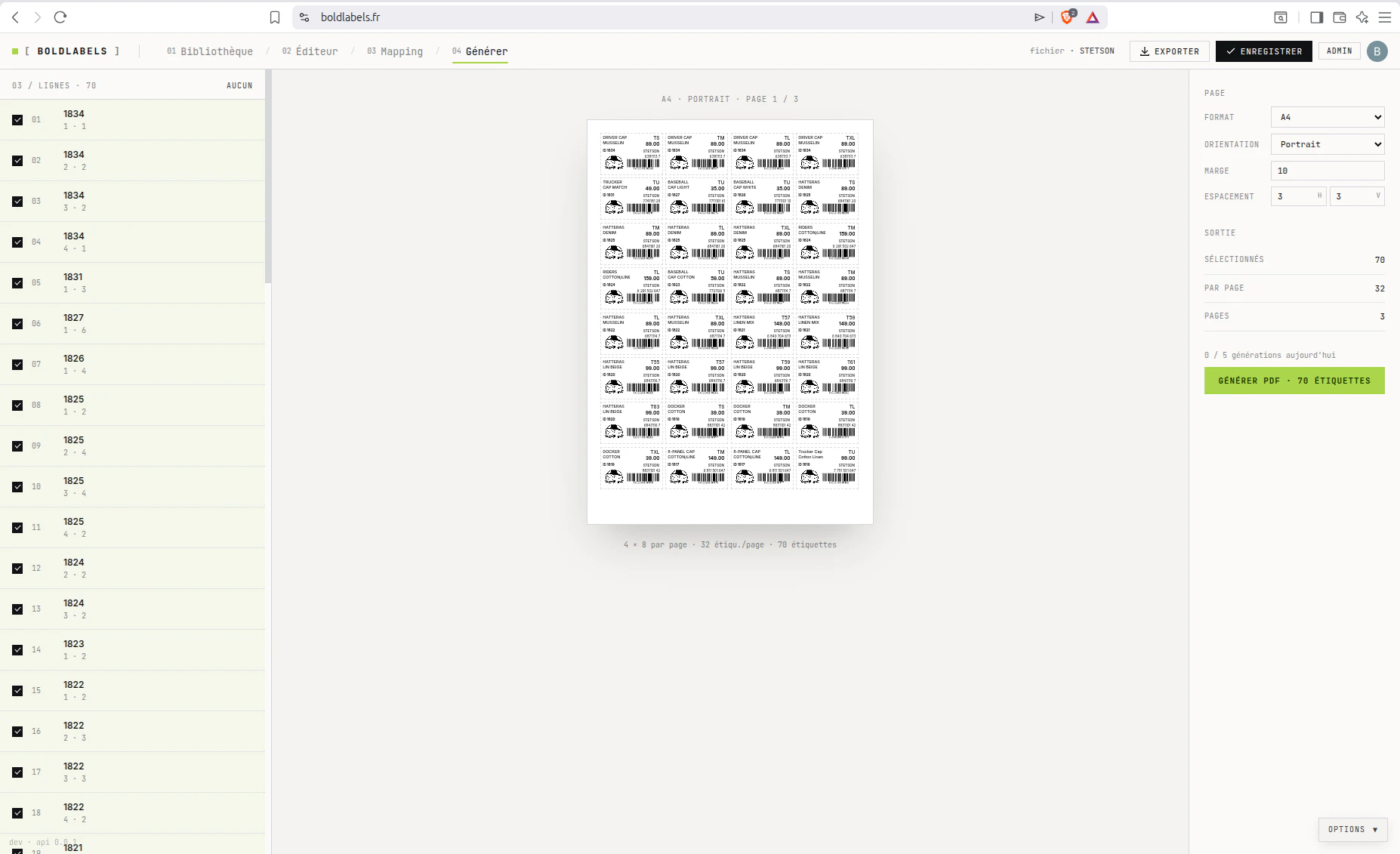Click the Enregistrer button

tap(1264, 51)
